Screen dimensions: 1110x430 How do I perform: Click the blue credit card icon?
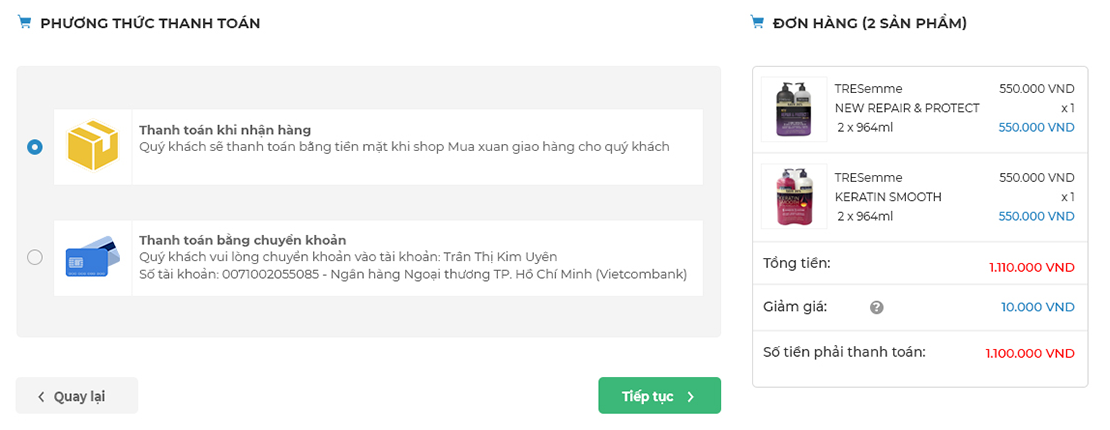coord(93,257)
